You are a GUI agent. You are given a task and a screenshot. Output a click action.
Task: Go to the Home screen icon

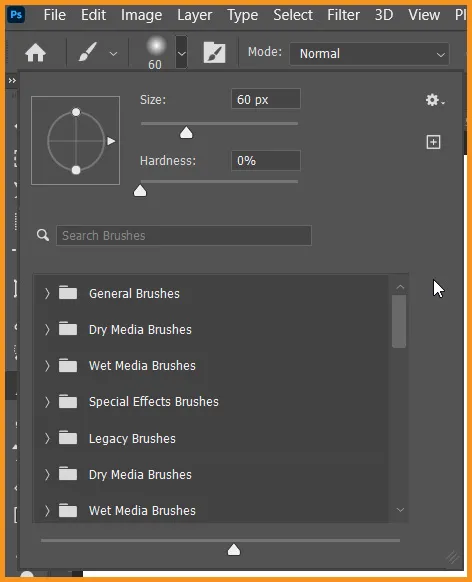click(36, 53)
